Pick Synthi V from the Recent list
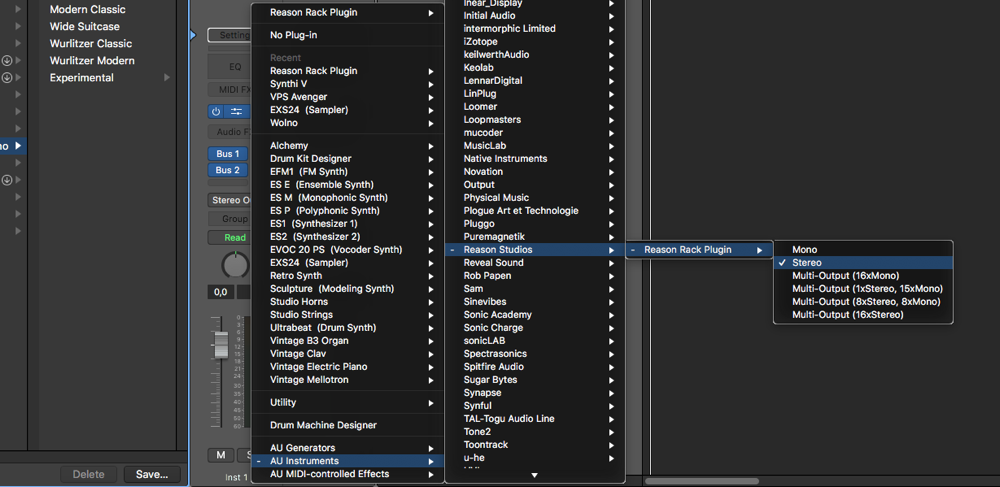 (348, 84)
